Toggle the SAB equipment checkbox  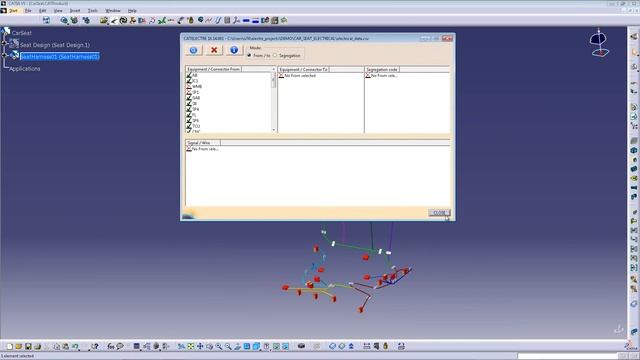189,98
